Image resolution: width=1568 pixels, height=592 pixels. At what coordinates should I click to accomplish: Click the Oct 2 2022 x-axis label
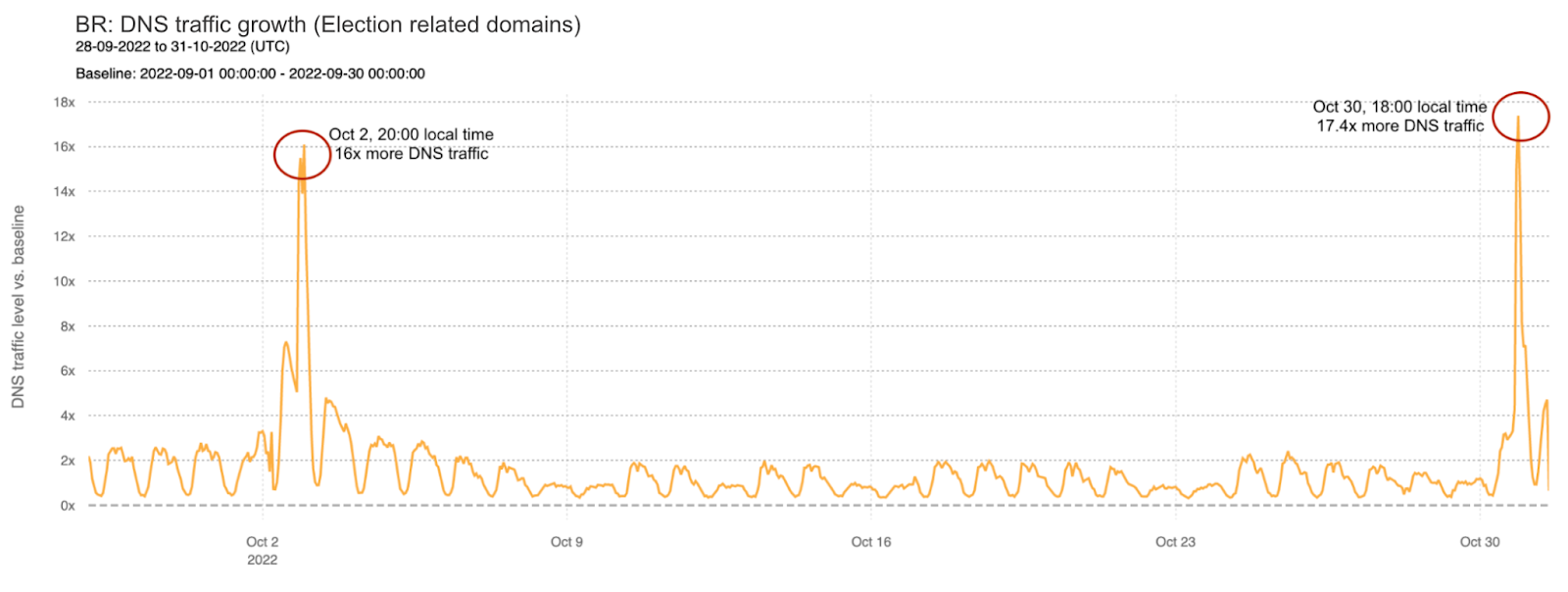(x=263, y=551)
